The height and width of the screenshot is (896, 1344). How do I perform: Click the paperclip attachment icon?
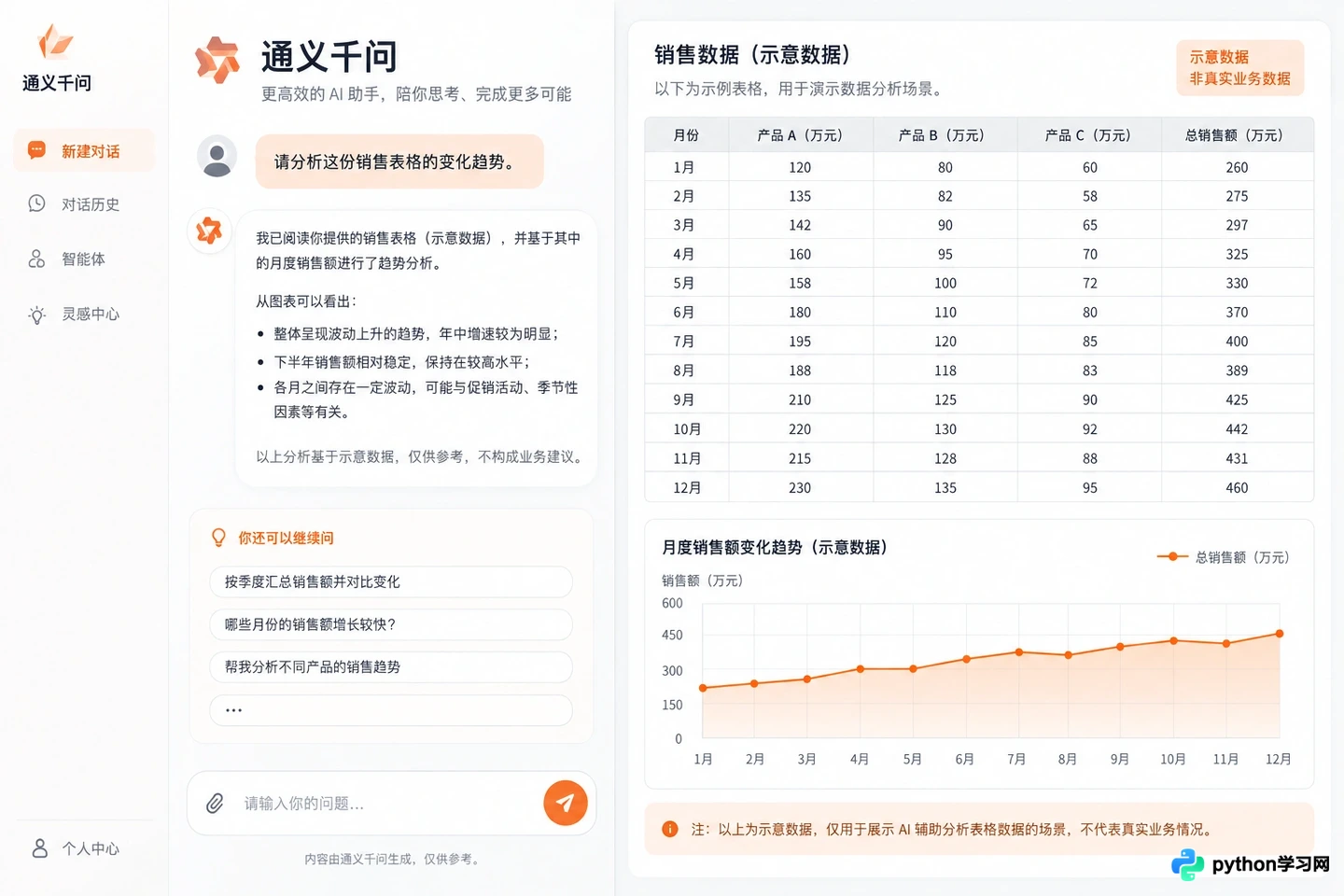215,804
